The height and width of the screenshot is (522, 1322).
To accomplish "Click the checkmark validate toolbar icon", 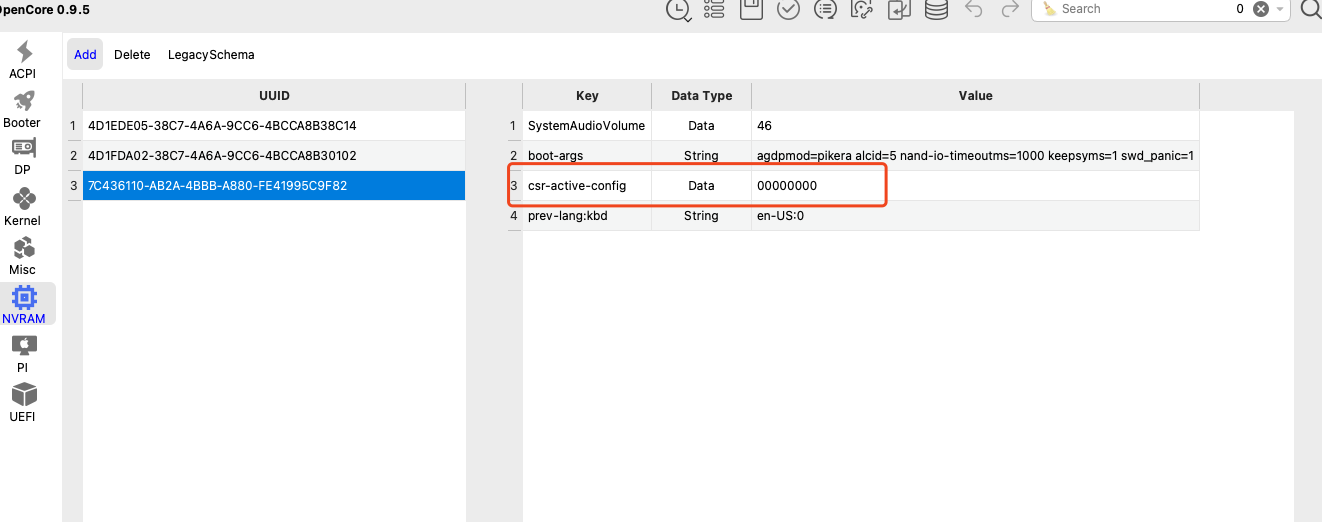I will (788, 9).
